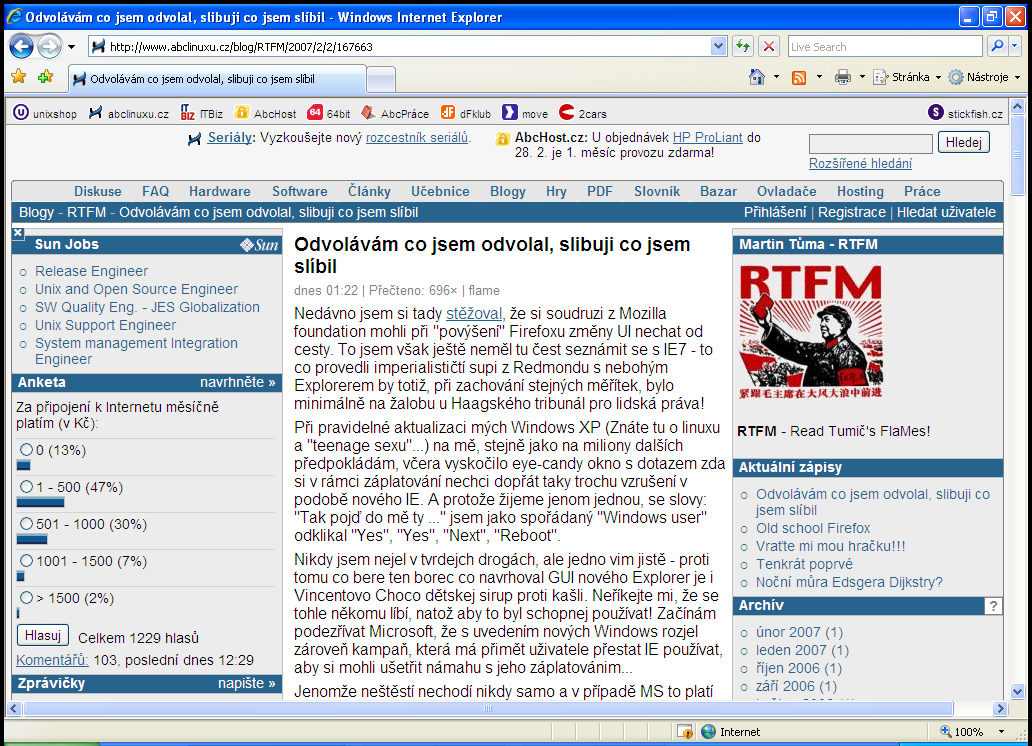The height and width of the screenshot is (746, 1032).
Task: Submit the poll with Hlasuj button
Action: 43,635
